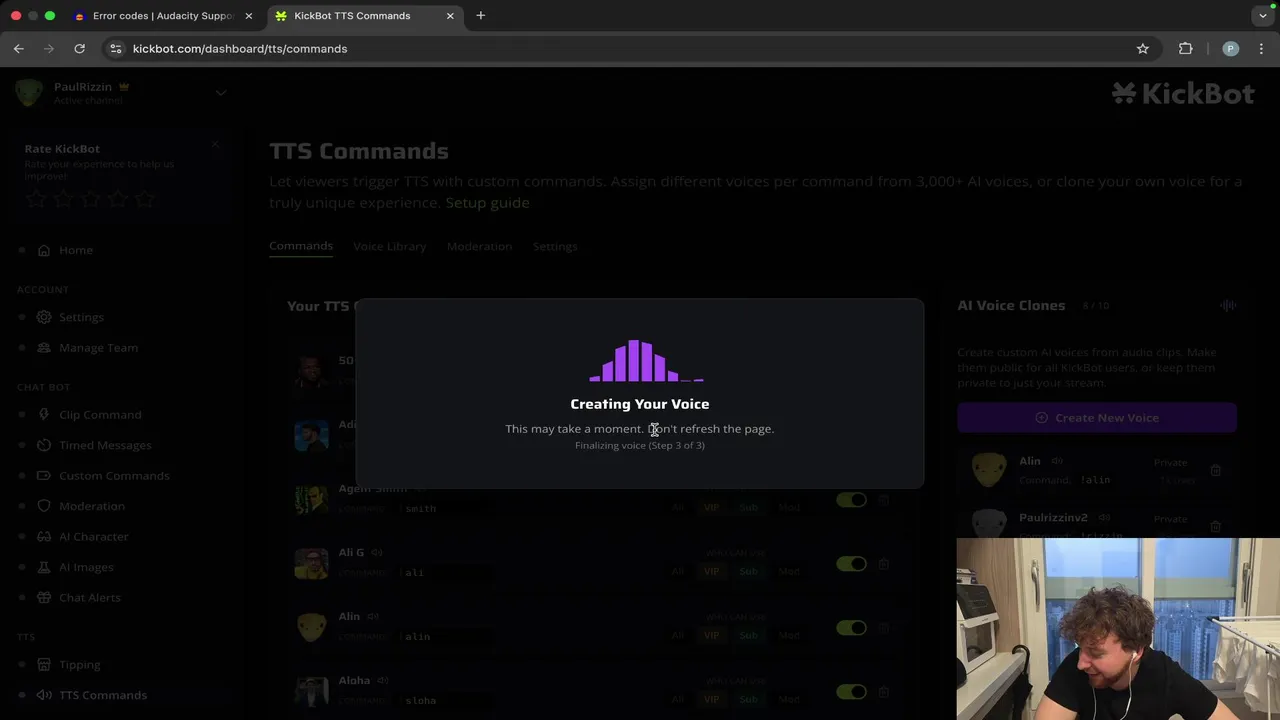
Task: Open Chrome's three-dot menu
Action: [x=1261, y=48]
